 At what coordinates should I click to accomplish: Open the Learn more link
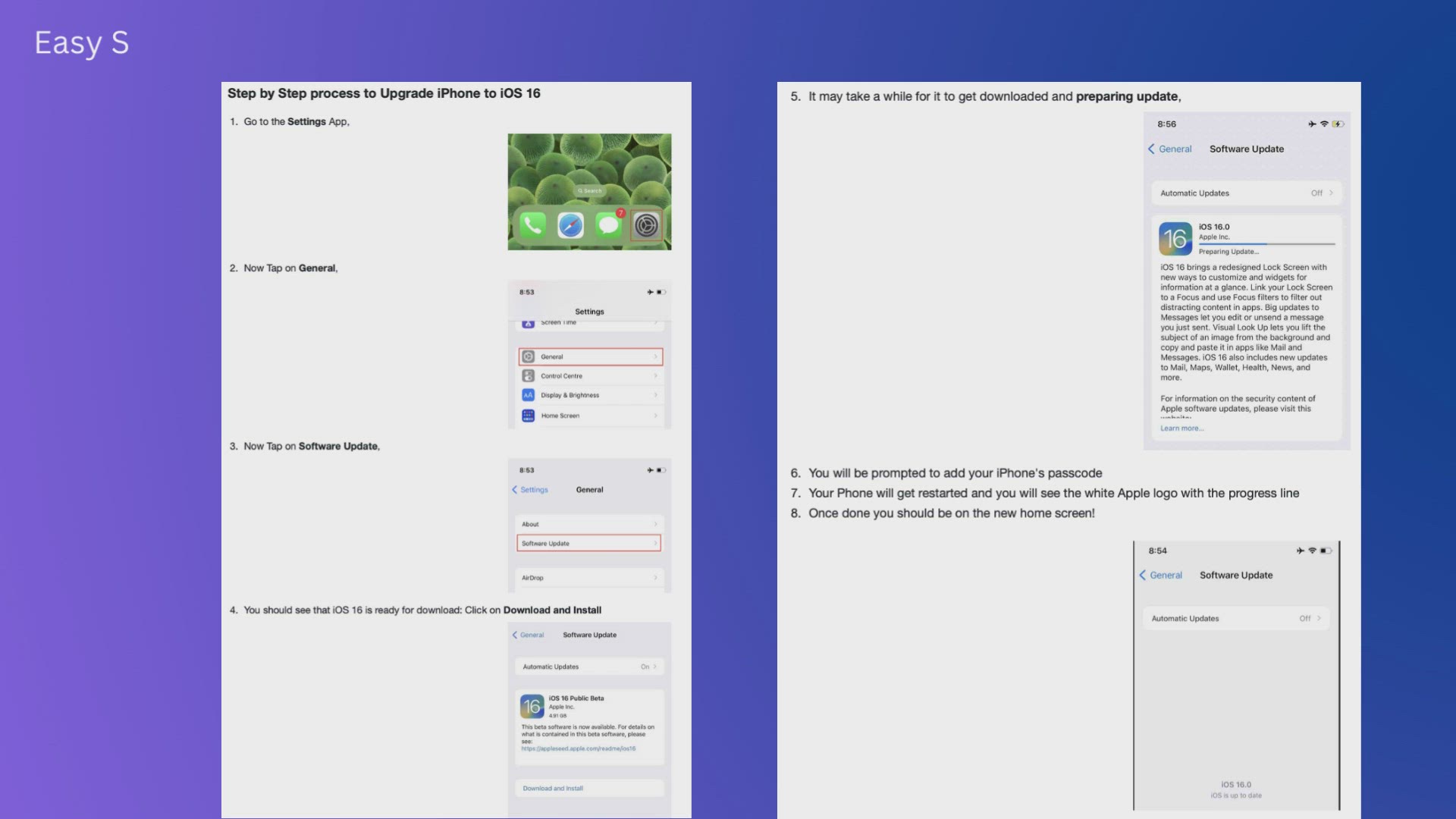click(x=1181, y=428)
